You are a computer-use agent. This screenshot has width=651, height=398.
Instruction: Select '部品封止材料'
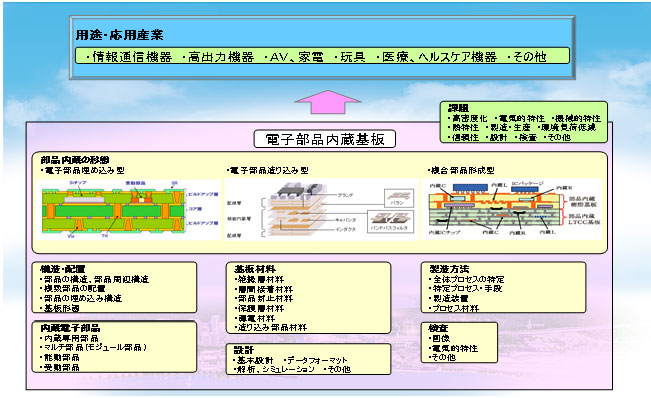(265, 298)
